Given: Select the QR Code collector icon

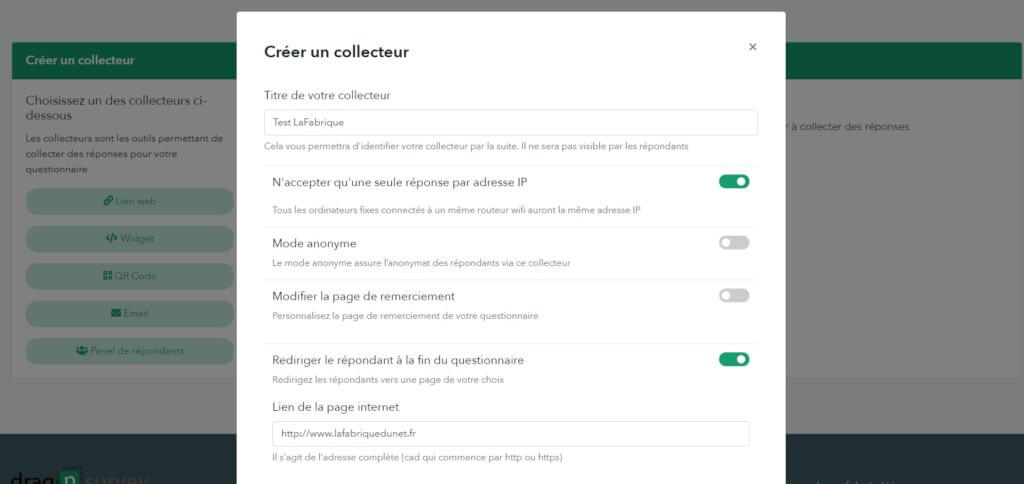Looking at the screenshot, I should click(x=109, y=276).
